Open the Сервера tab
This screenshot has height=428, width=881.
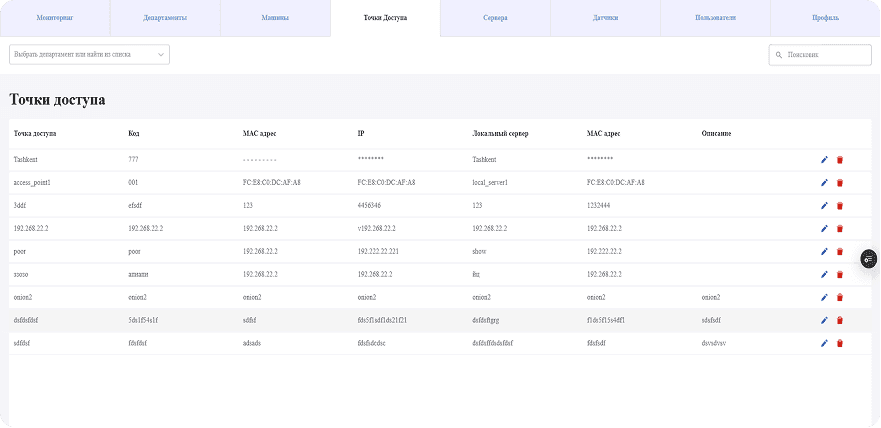point(496,18)
